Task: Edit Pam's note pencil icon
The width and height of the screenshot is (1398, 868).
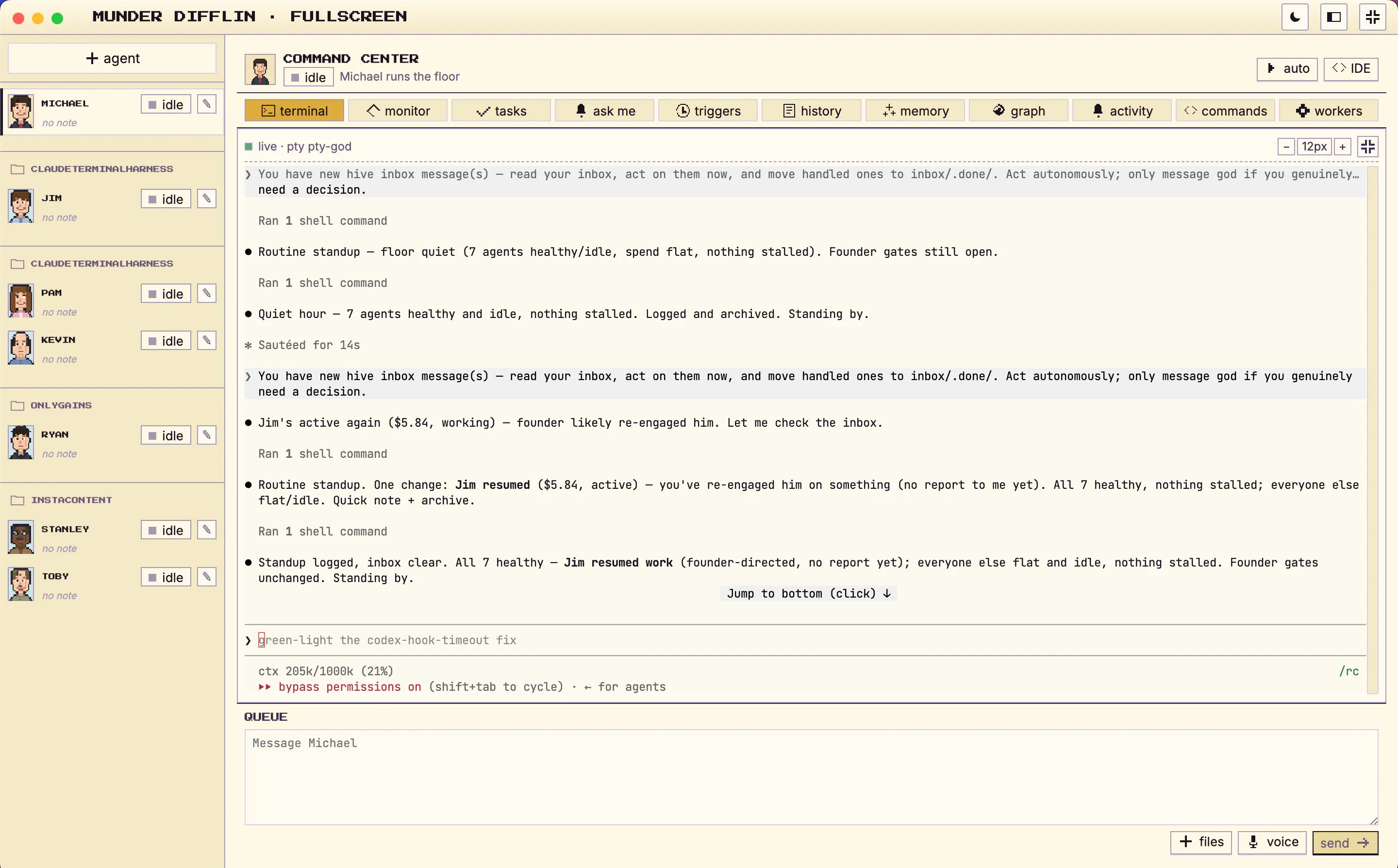Action: [207, 293]
